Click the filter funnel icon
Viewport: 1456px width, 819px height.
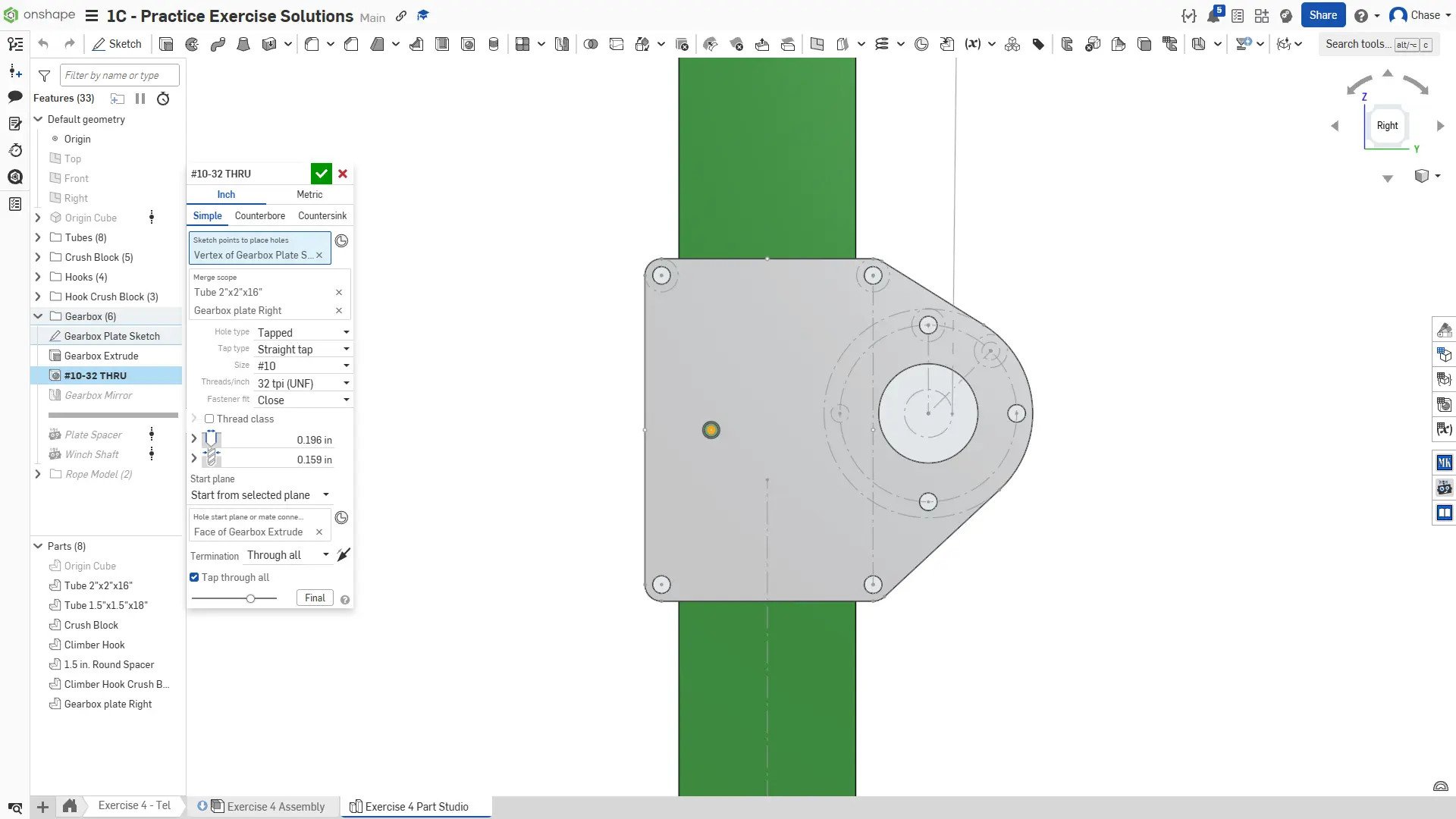(44, 76)
